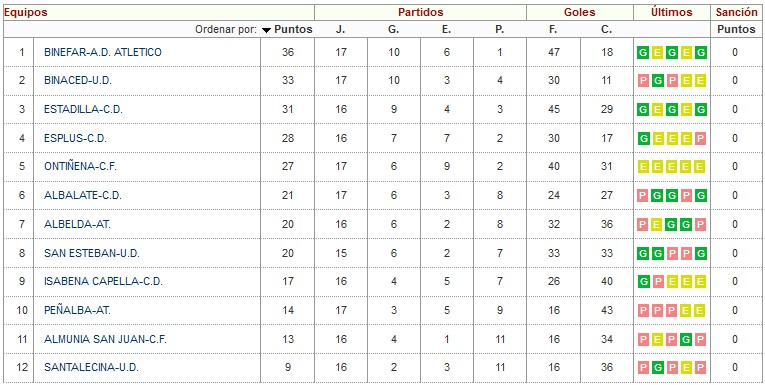
Task: Click last green G result icon for ALBALATE
Action: tap(701, 196)
